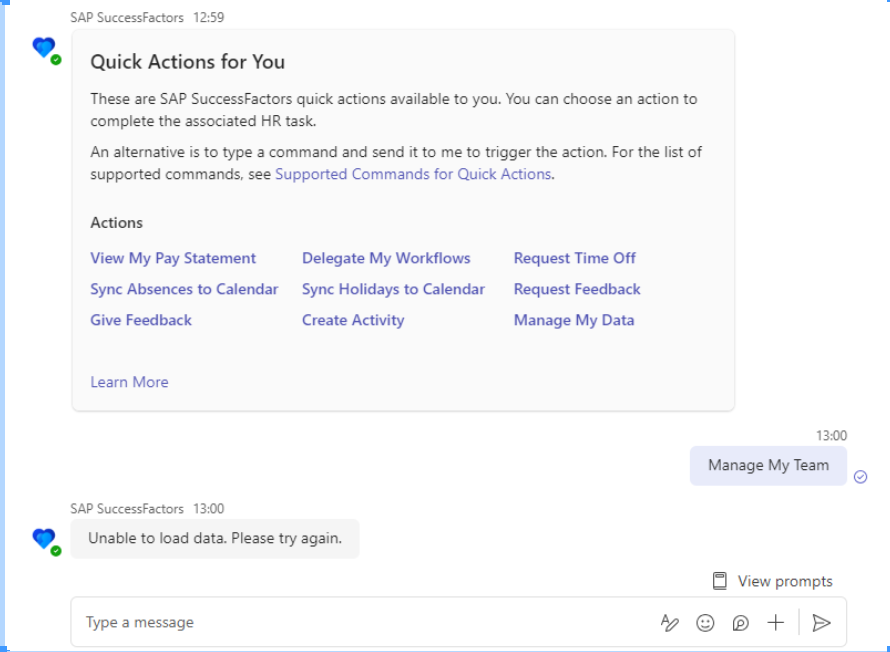Click the Actions section label
The image size is (890, 652).
116,222
